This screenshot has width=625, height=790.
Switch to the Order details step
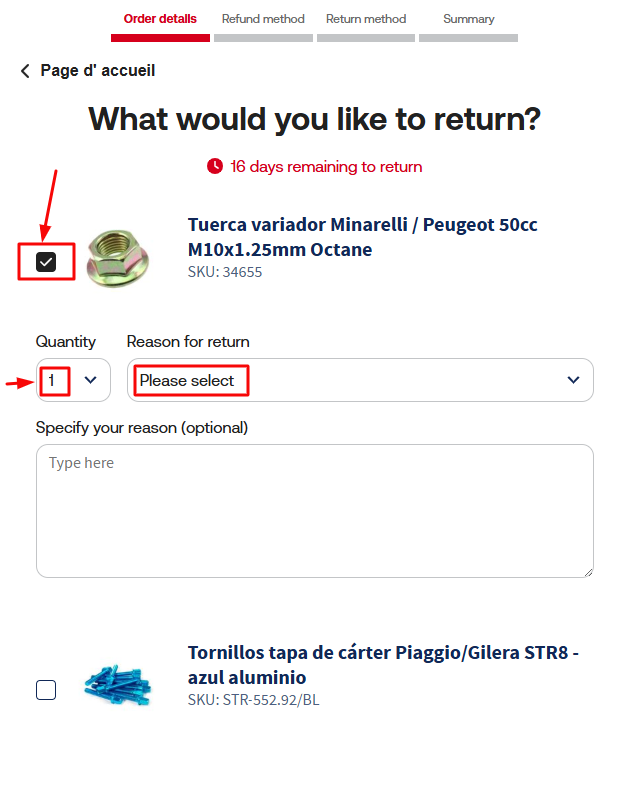pyautogui.click(x=160, y=19)
